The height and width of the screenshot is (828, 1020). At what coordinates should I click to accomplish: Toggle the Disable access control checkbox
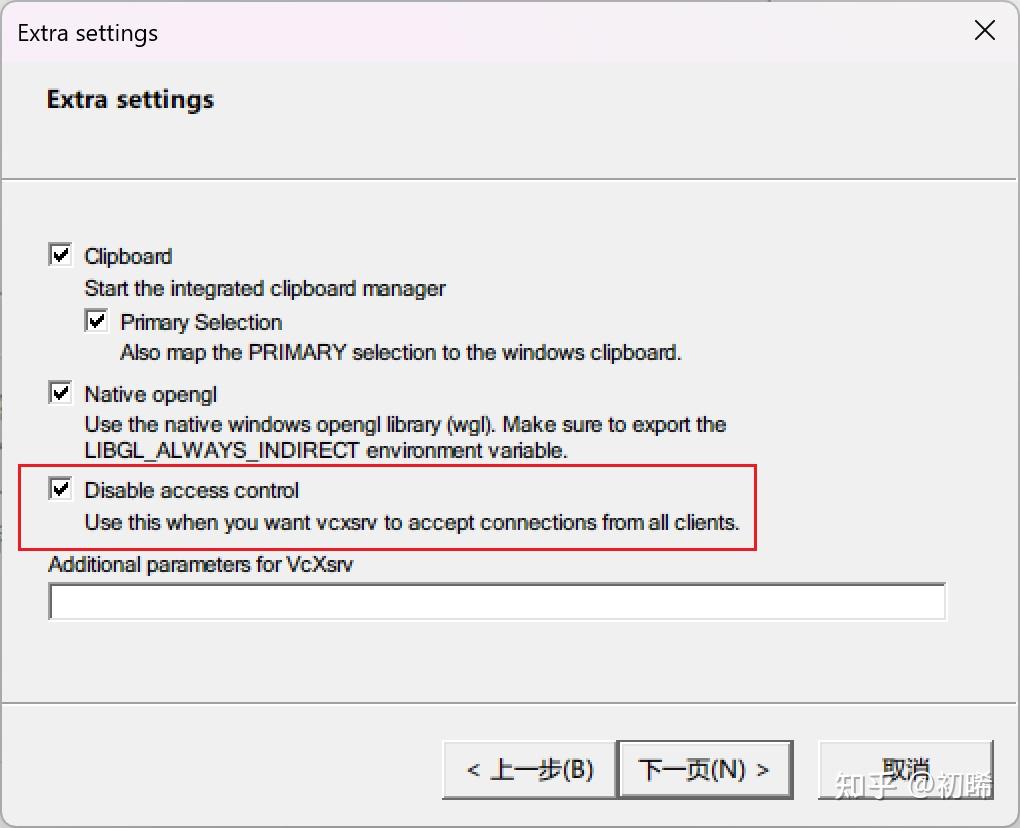pos(59,489)
